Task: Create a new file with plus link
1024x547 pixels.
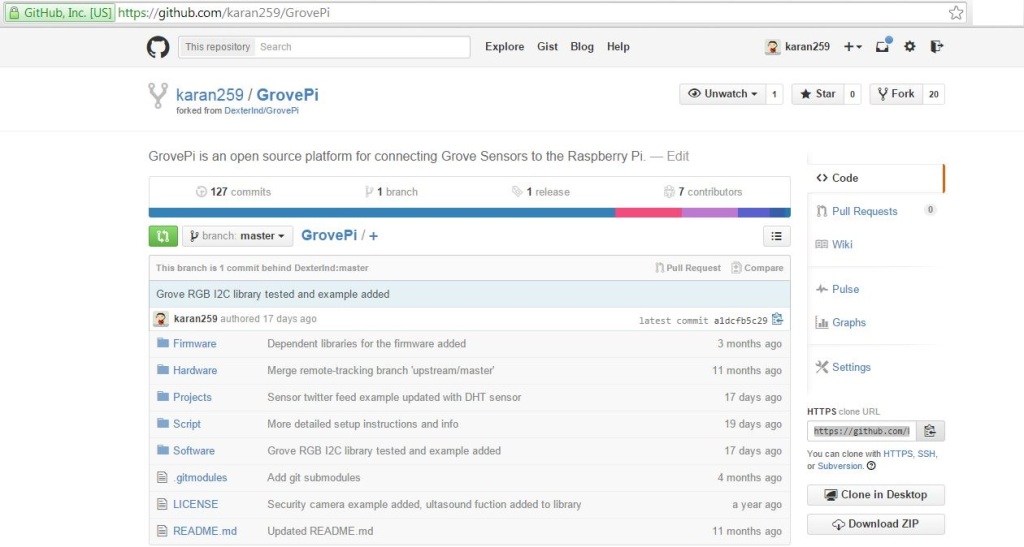Action: click(373, 236)
